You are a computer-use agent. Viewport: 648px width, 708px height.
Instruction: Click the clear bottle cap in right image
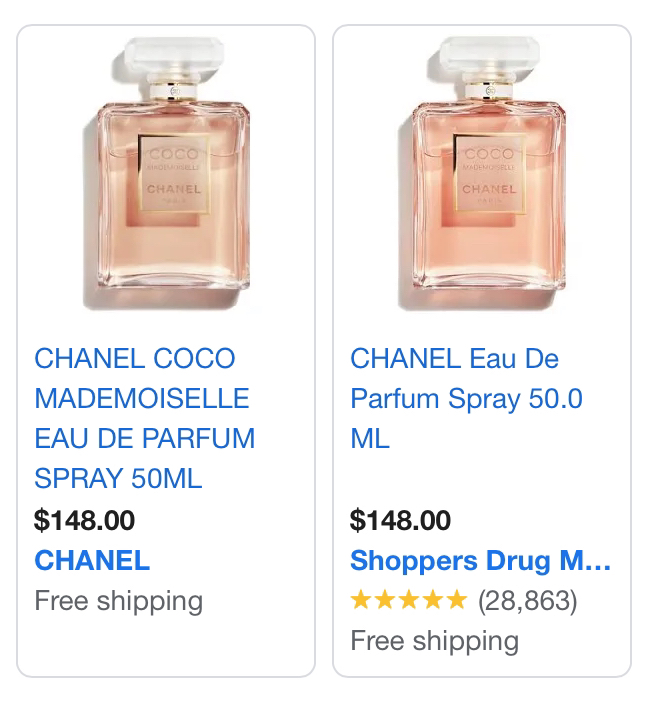pos(489,56)
